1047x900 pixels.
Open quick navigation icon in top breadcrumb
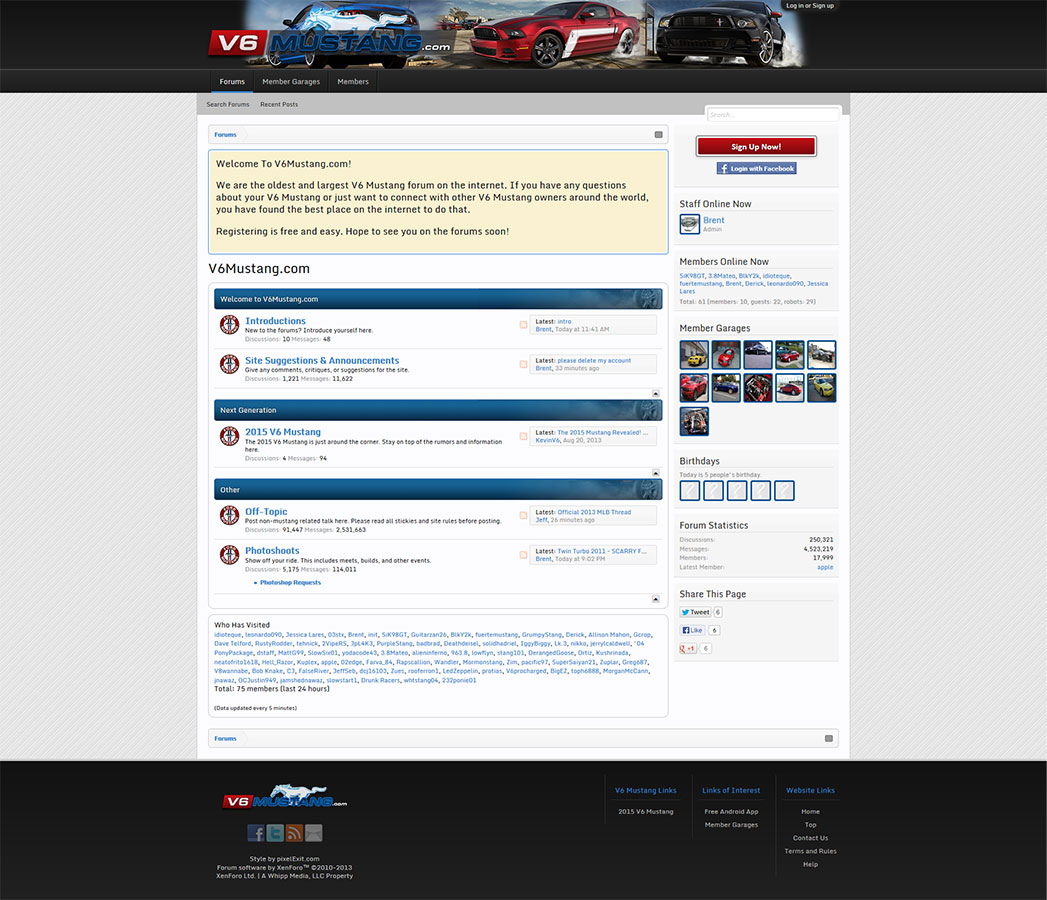658,135
